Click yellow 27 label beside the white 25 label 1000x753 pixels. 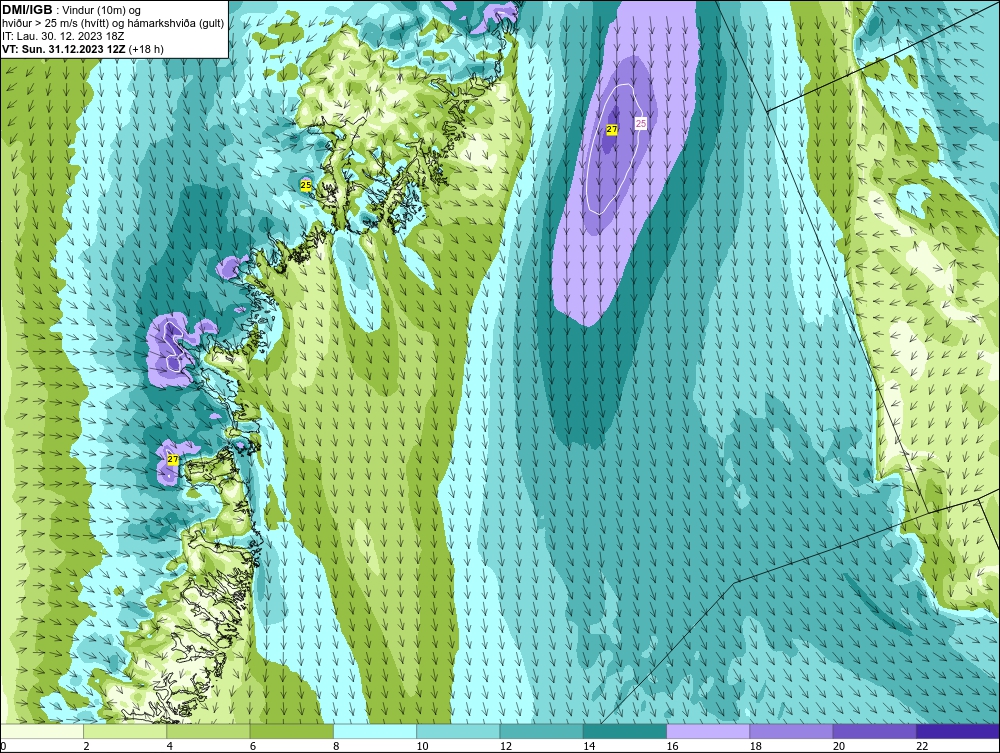tap(612, 129)
